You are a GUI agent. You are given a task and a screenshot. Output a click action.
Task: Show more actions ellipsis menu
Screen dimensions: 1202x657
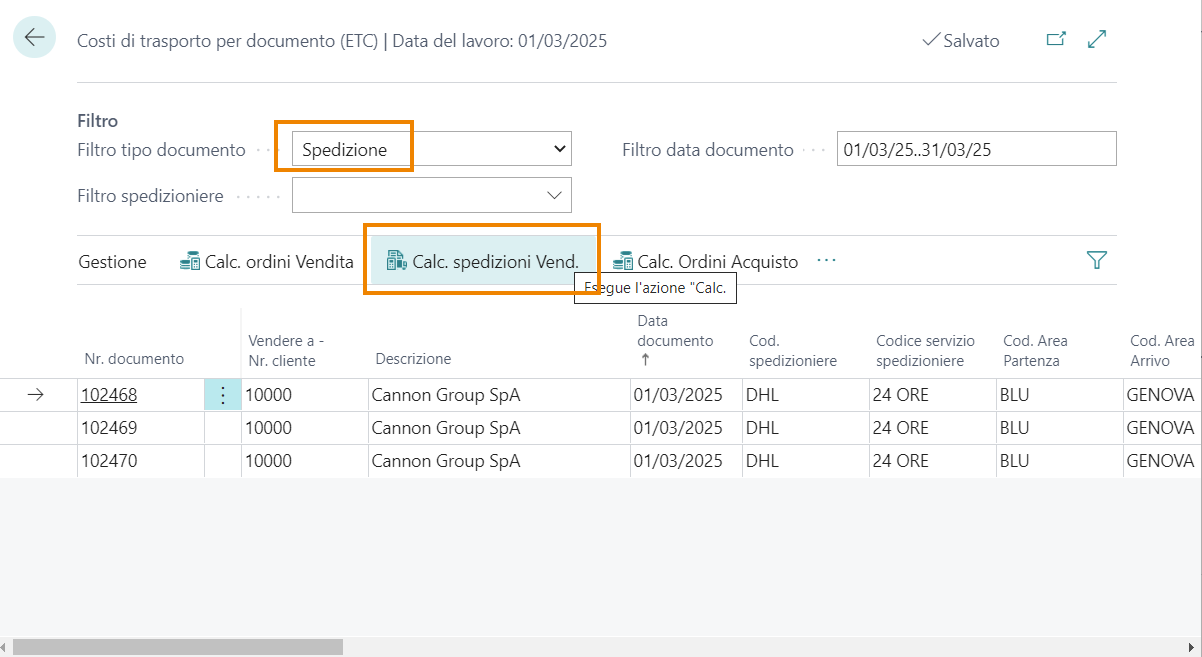pyautogui.click(x=826, y=261)
